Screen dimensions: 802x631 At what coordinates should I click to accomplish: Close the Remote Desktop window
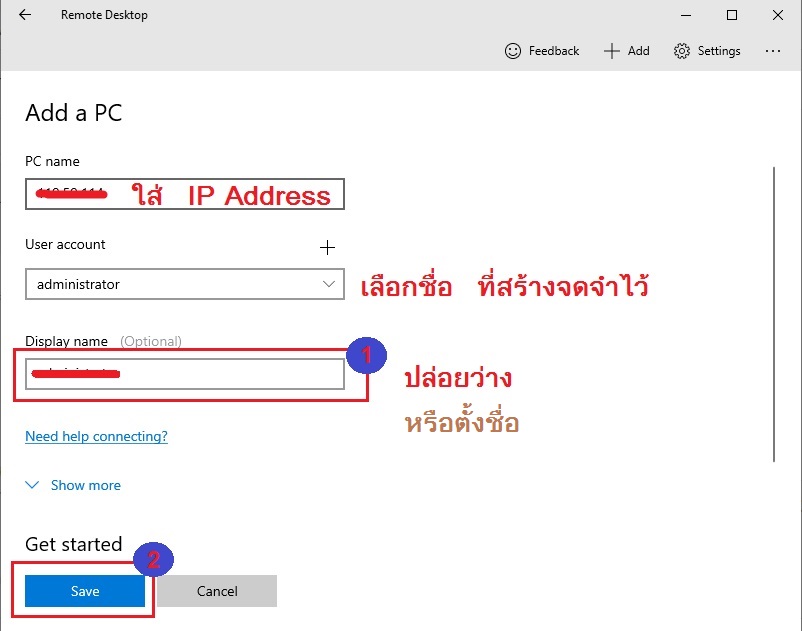tap(778, 15)
